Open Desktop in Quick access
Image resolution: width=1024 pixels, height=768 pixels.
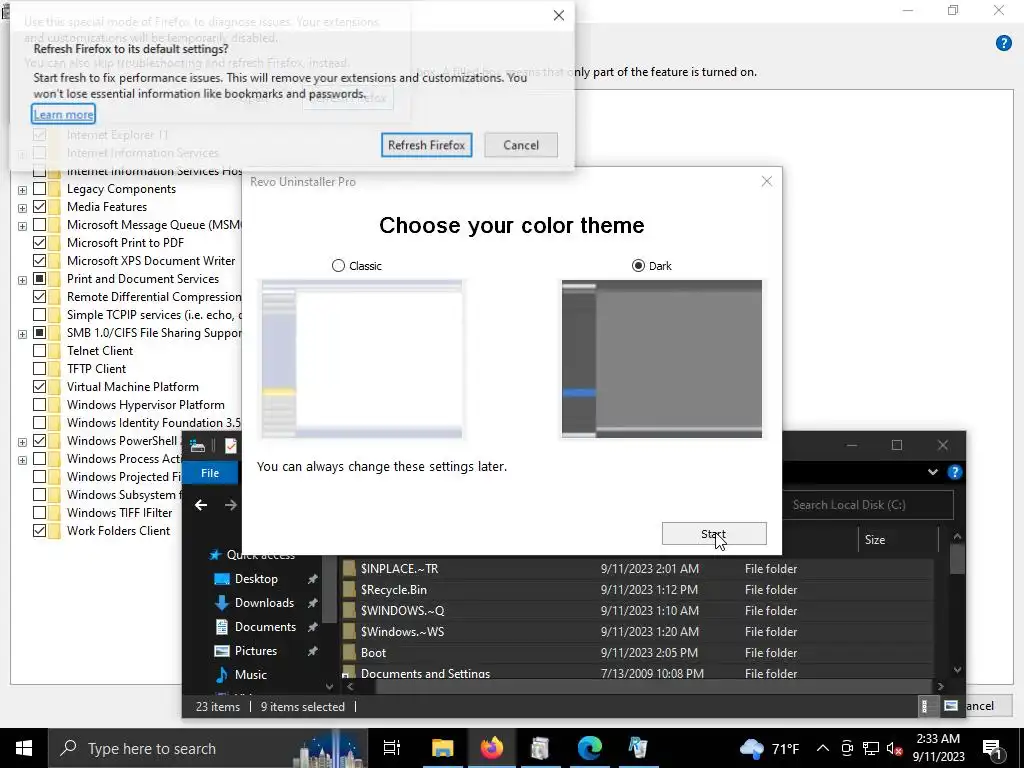click(x=256, y=579)
